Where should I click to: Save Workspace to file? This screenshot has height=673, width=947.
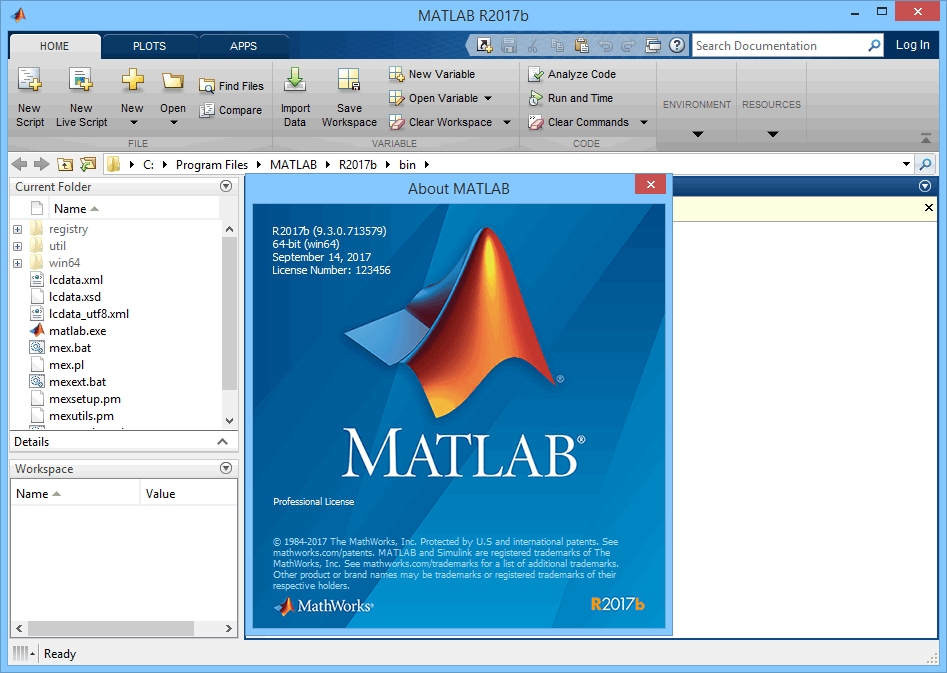349,97
